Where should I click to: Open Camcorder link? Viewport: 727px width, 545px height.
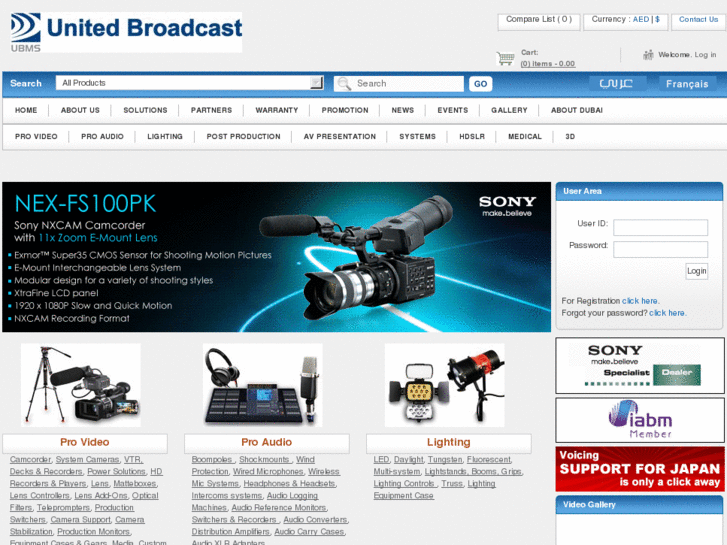pos(30,460)
